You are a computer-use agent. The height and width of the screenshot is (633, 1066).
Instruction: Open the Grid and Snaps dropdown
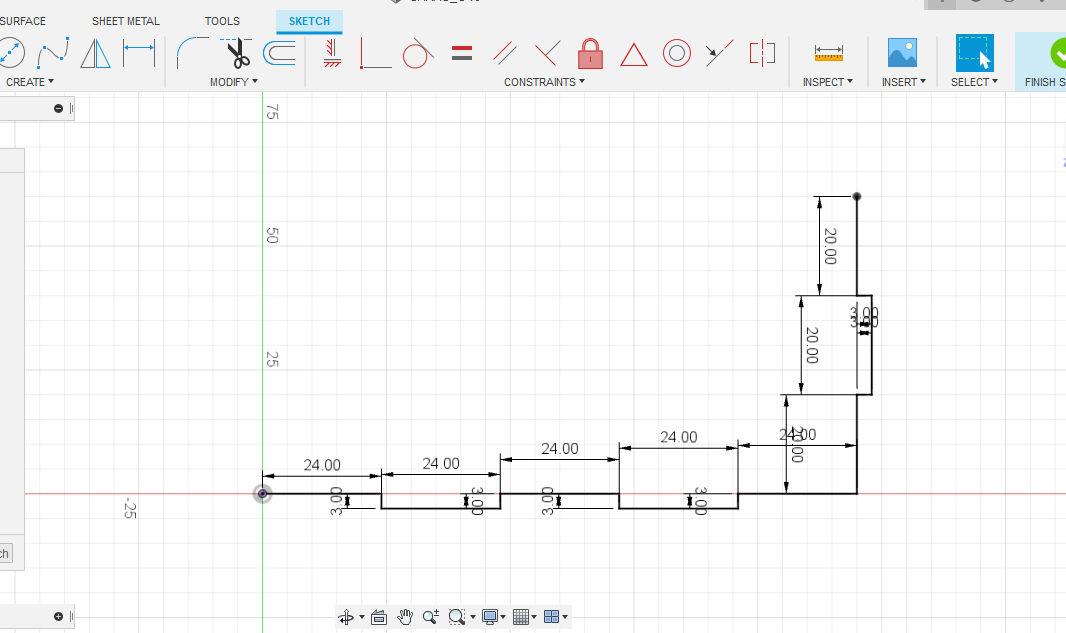click(524, 617)
